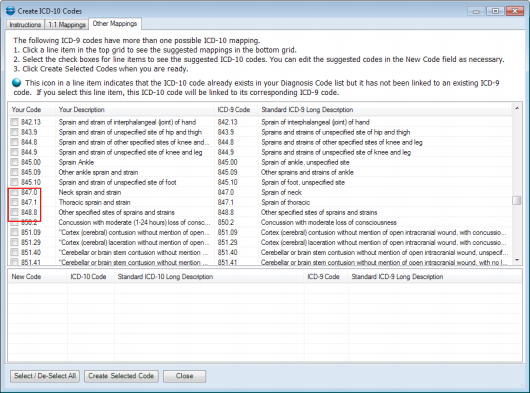Click 'Other specified sites of sprains and strains' description
The width and height of the screenshot is (530, 393).
pos(116,212)
